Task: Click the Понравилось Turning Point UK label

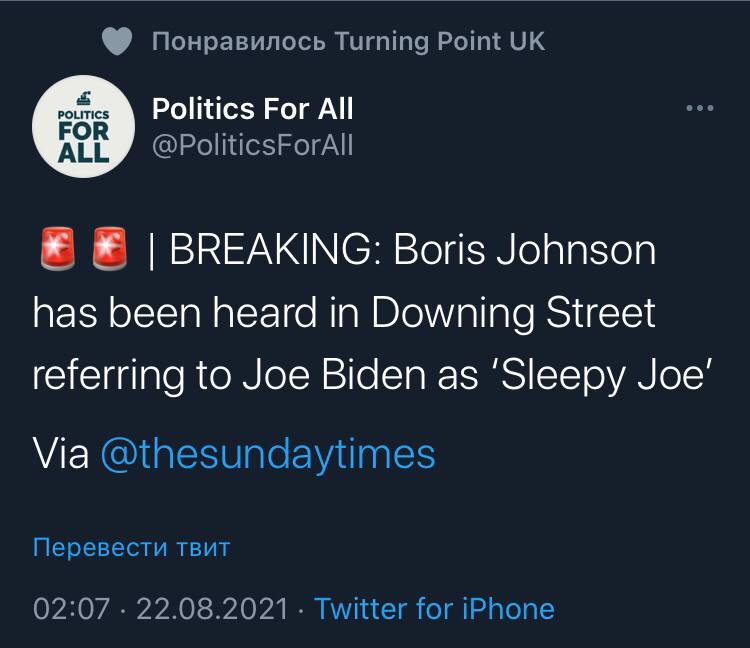Action: pyautogui.click(x=349, y=42)
